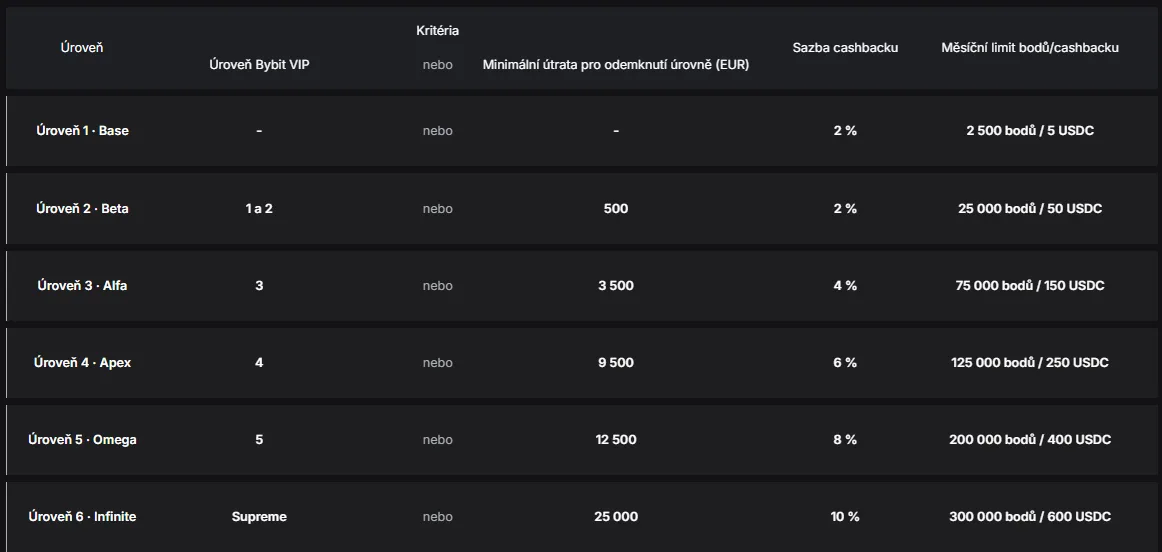Click the Supreme VIP level cell
Image resolution: width=1162 pixels, height=552 pixels.
point(259,516)
